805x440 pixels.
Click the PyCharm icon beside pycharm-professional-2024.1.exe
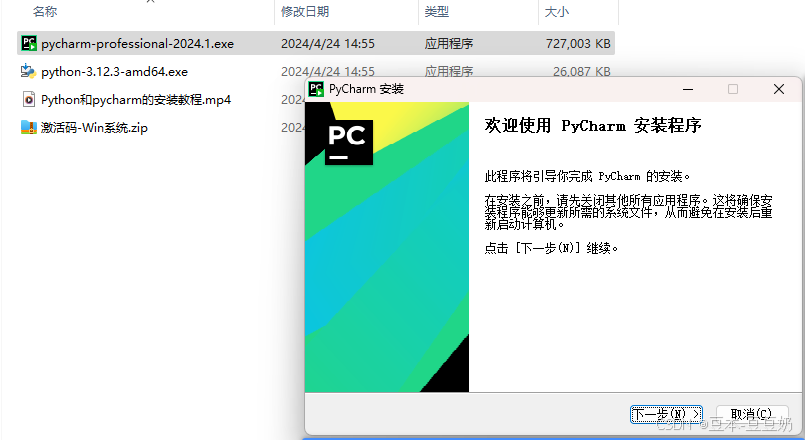point(29,44)
